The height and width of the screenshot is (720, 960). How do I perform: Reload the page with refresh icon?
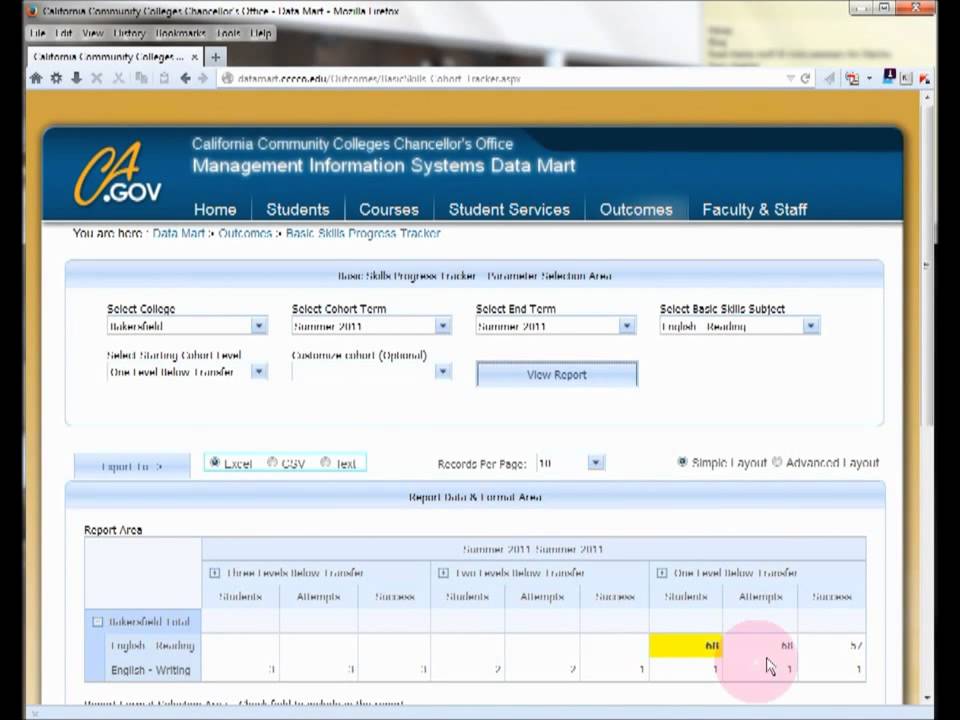(x=806, y=78)
